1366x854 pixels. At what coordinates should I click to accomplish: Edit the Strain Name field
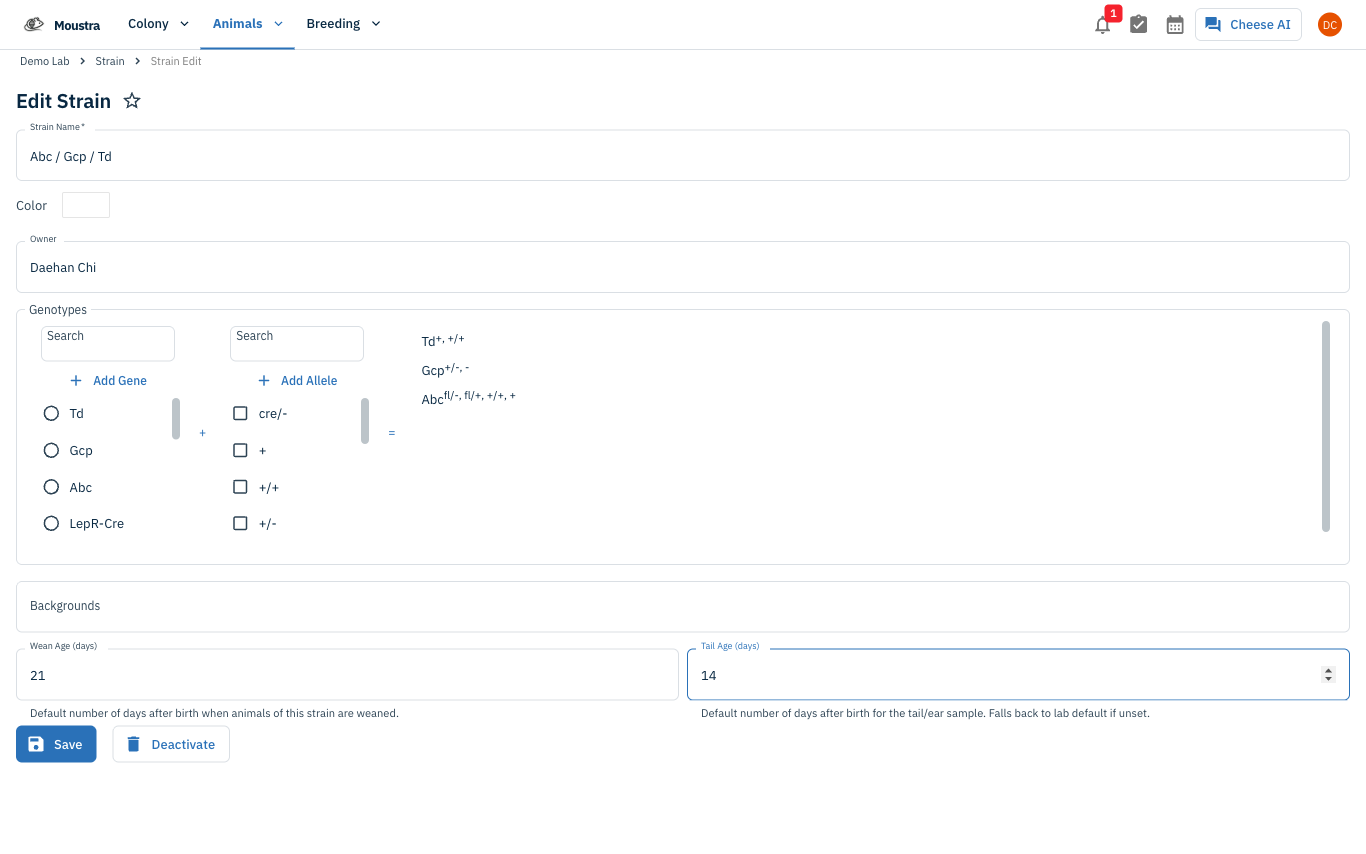tap(683, 156)
